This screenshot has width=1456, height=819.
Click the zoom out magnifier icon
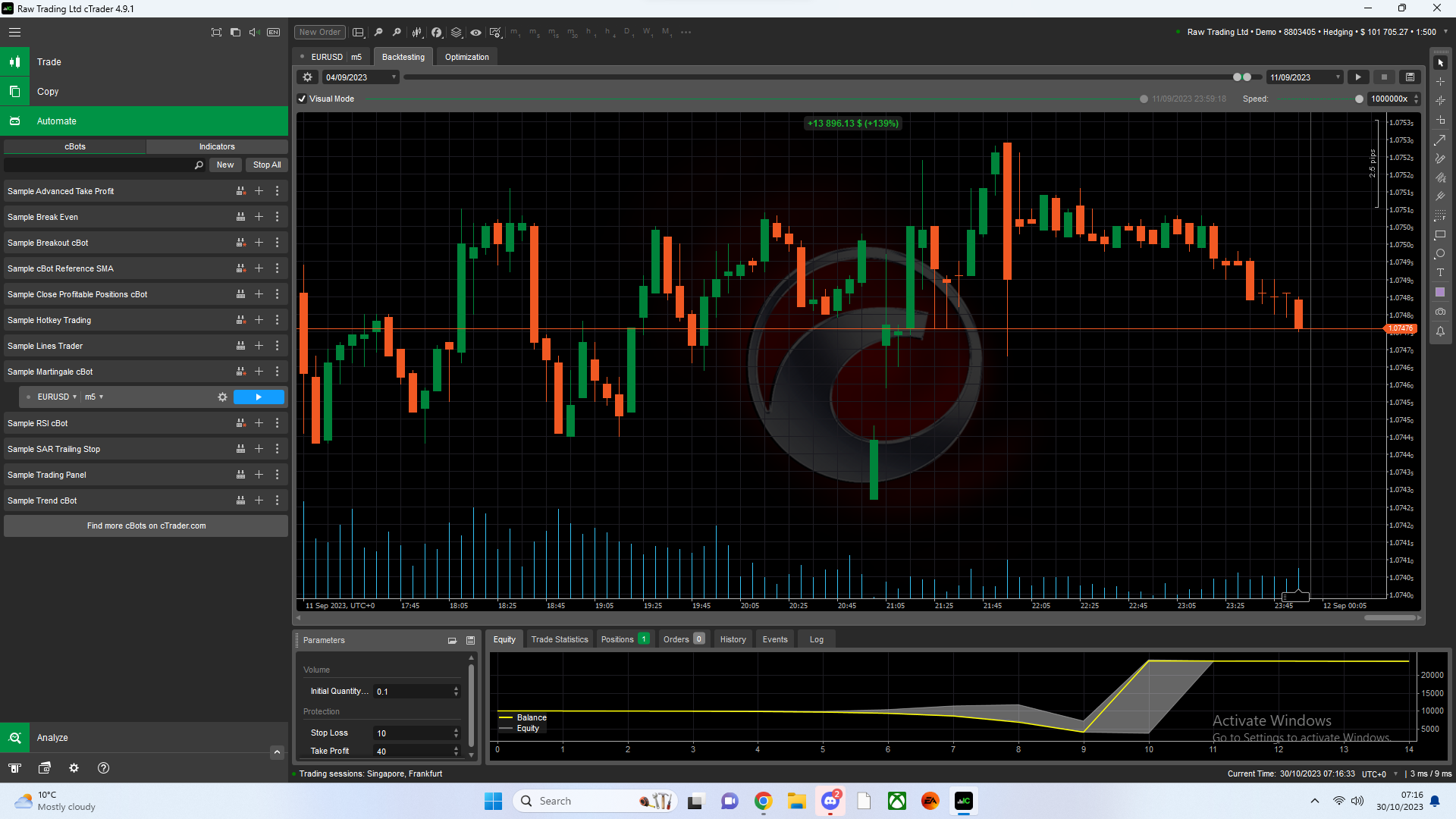(x=378, y=32)
